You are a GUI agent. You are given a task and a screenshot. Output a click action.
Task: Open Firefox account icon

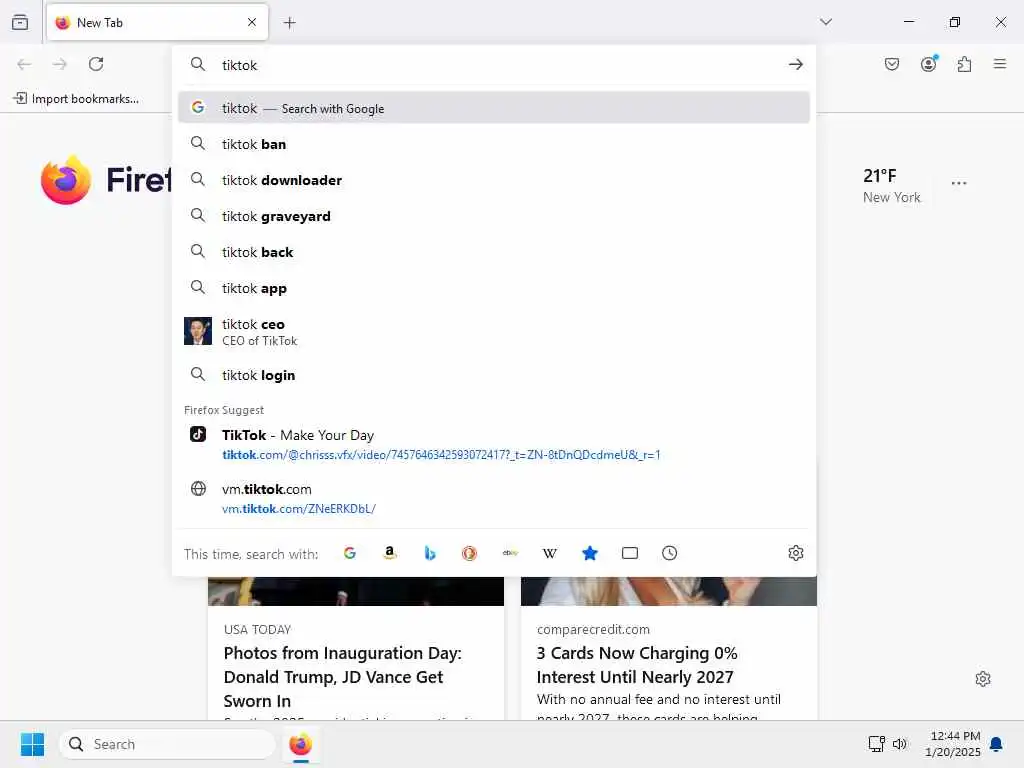(x=929, y=64)
